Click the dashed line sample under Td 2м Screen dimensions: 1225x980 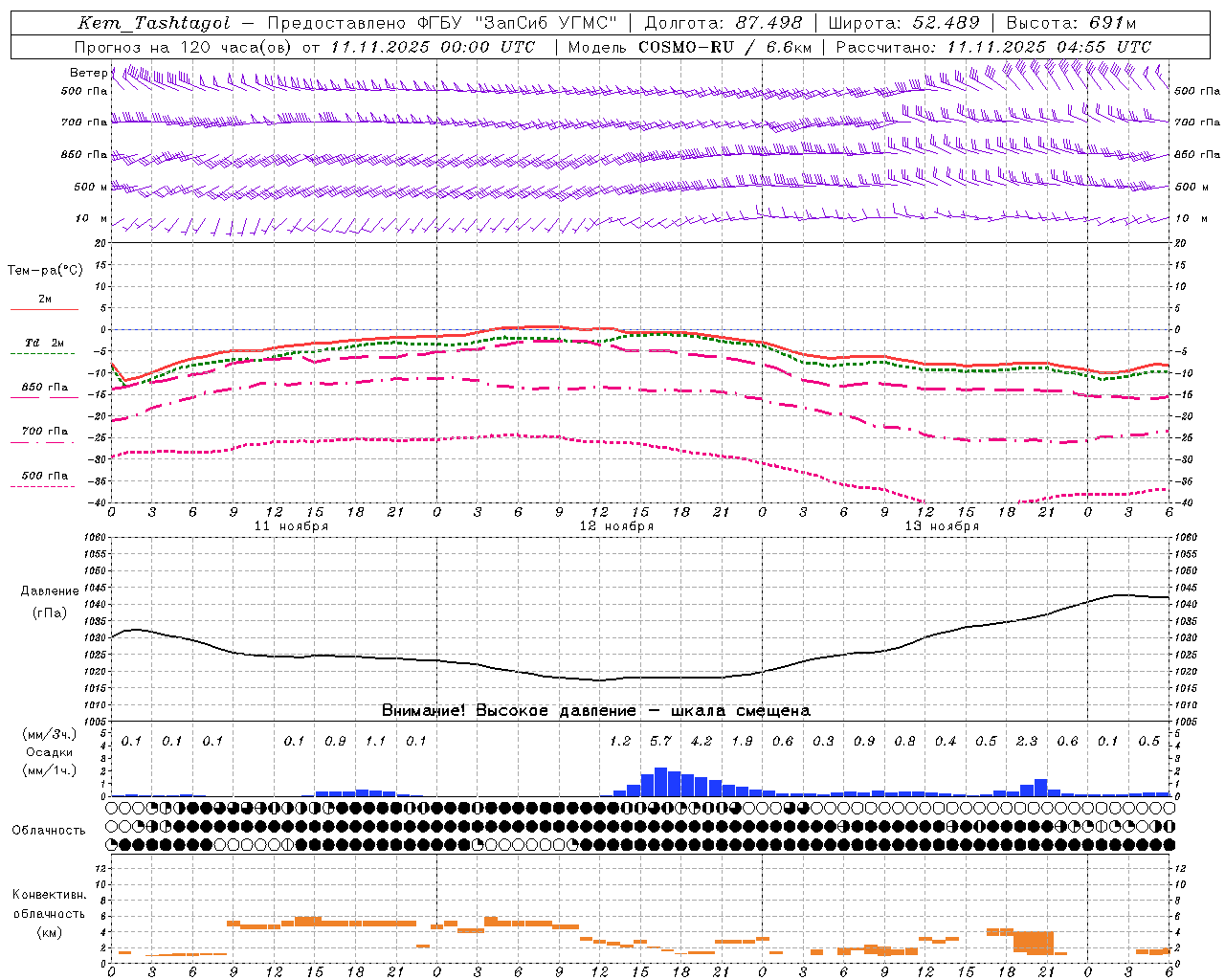coord(42,354)
